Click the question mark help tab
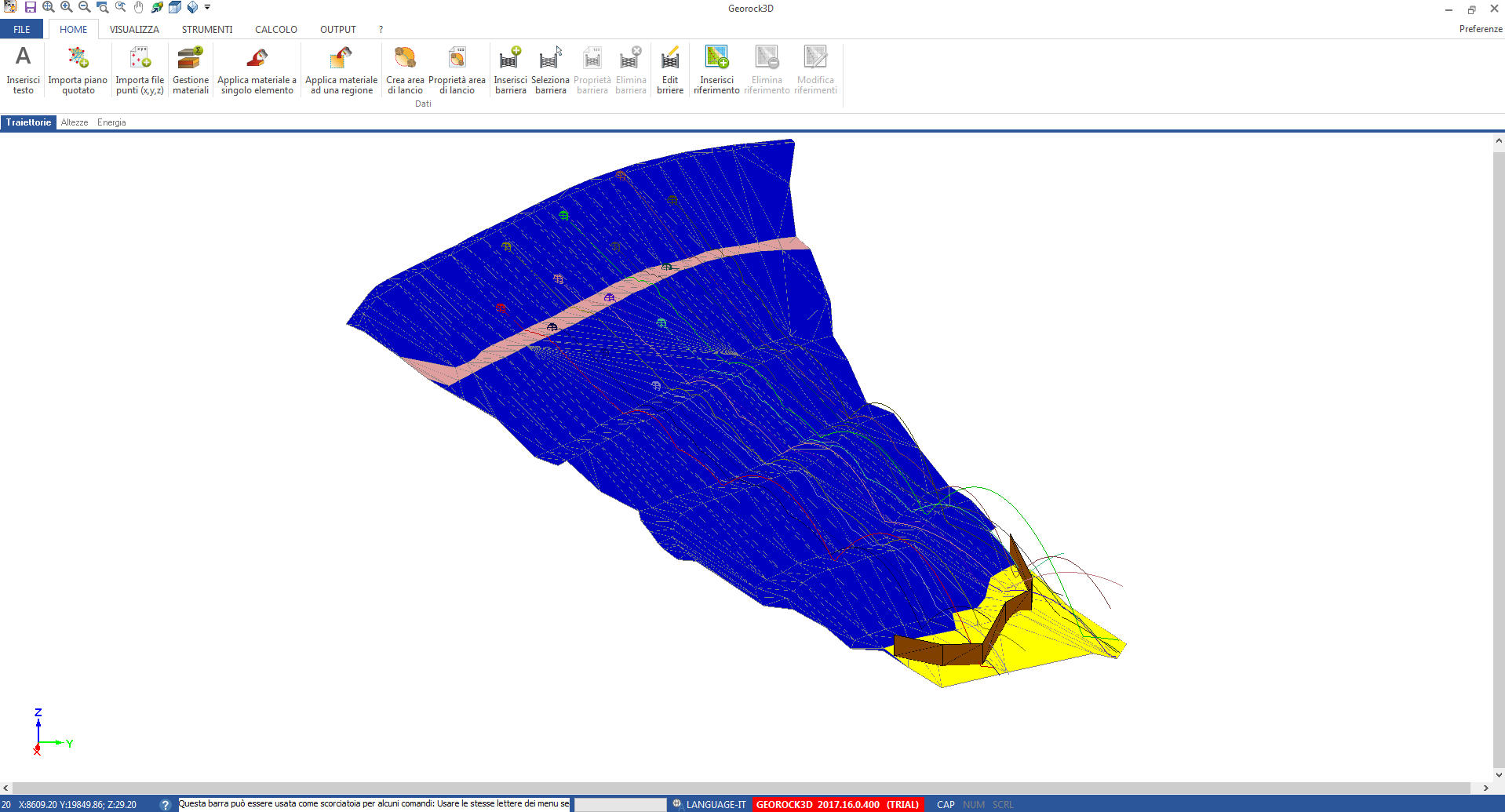Screen dimensions: 1505x812 tap(381, 30)
